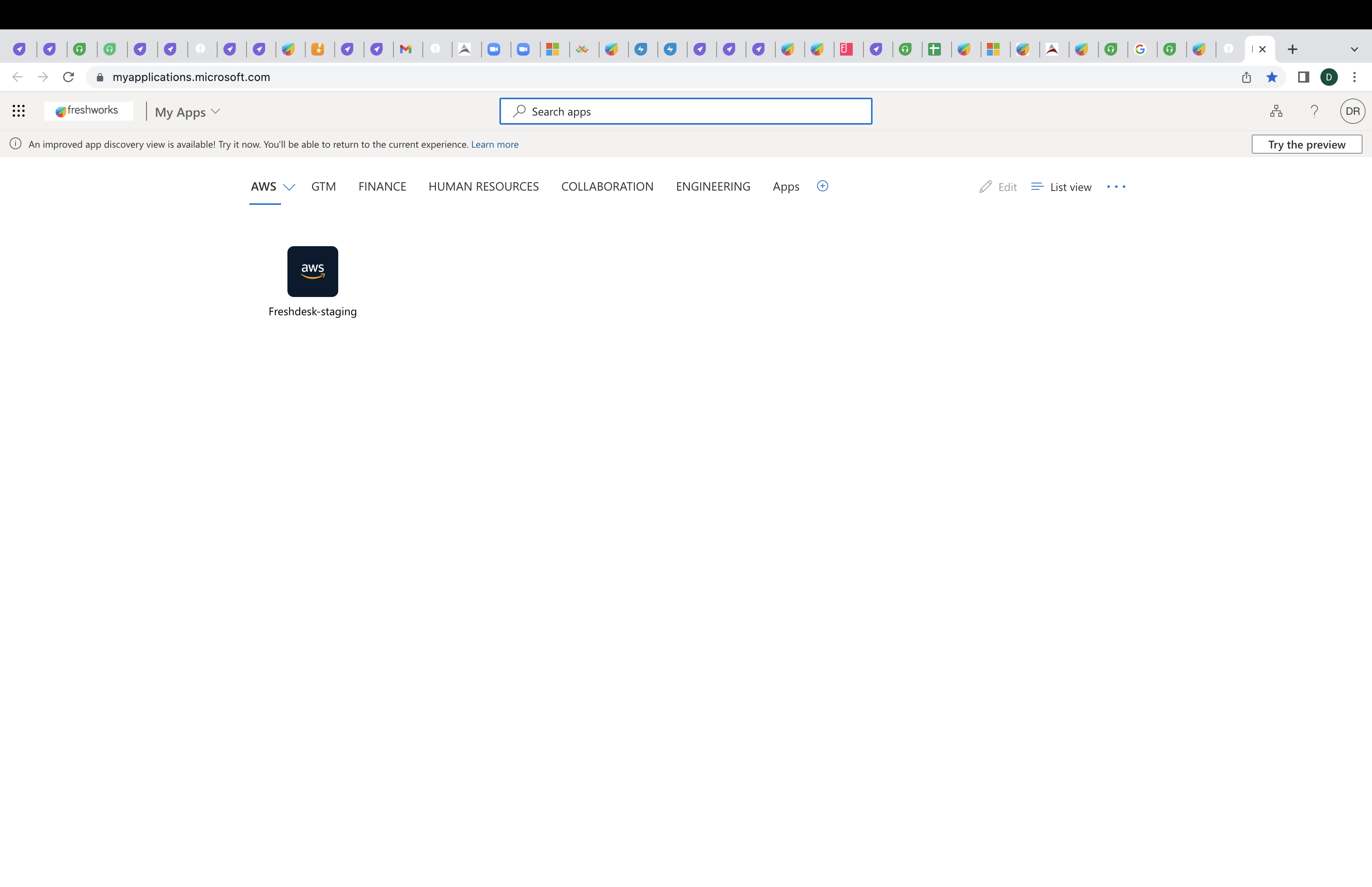This screenshot has width=1372, height=887.
Task: Click the Edit pencil icon
Action: [986, 187]
